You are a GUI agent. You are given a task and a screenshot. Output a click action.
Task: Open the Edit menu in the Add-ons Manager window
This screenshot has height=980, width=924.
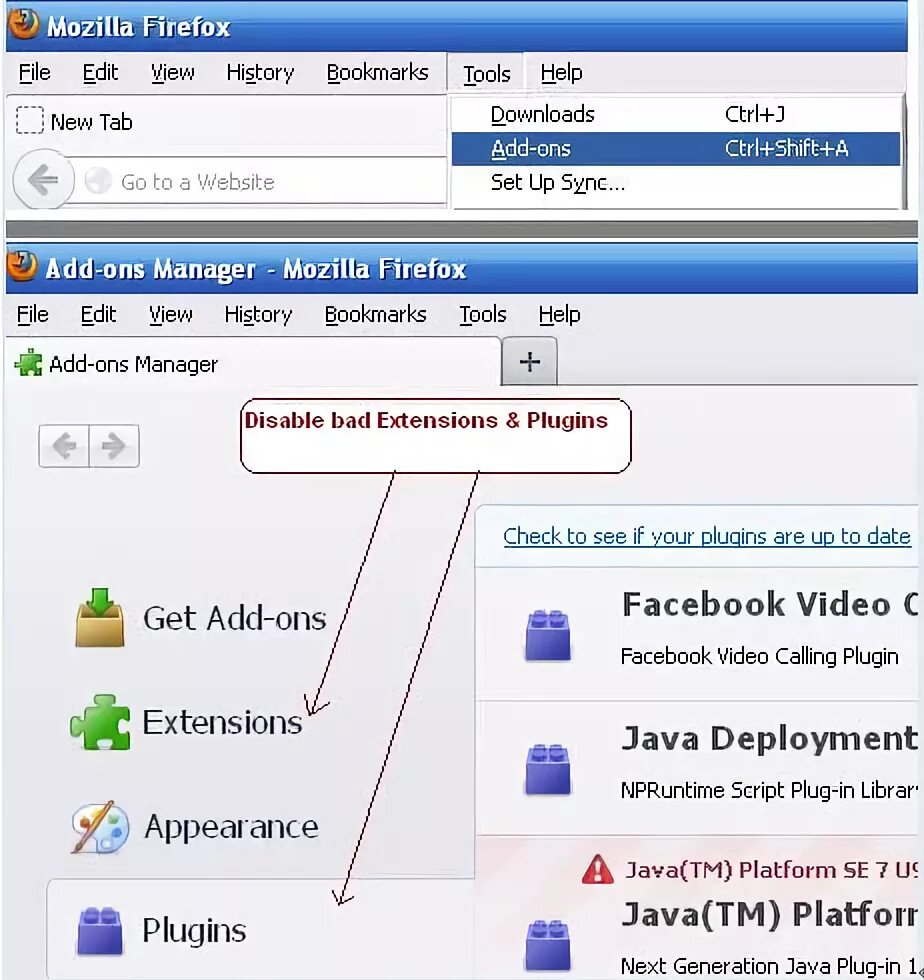98,314
